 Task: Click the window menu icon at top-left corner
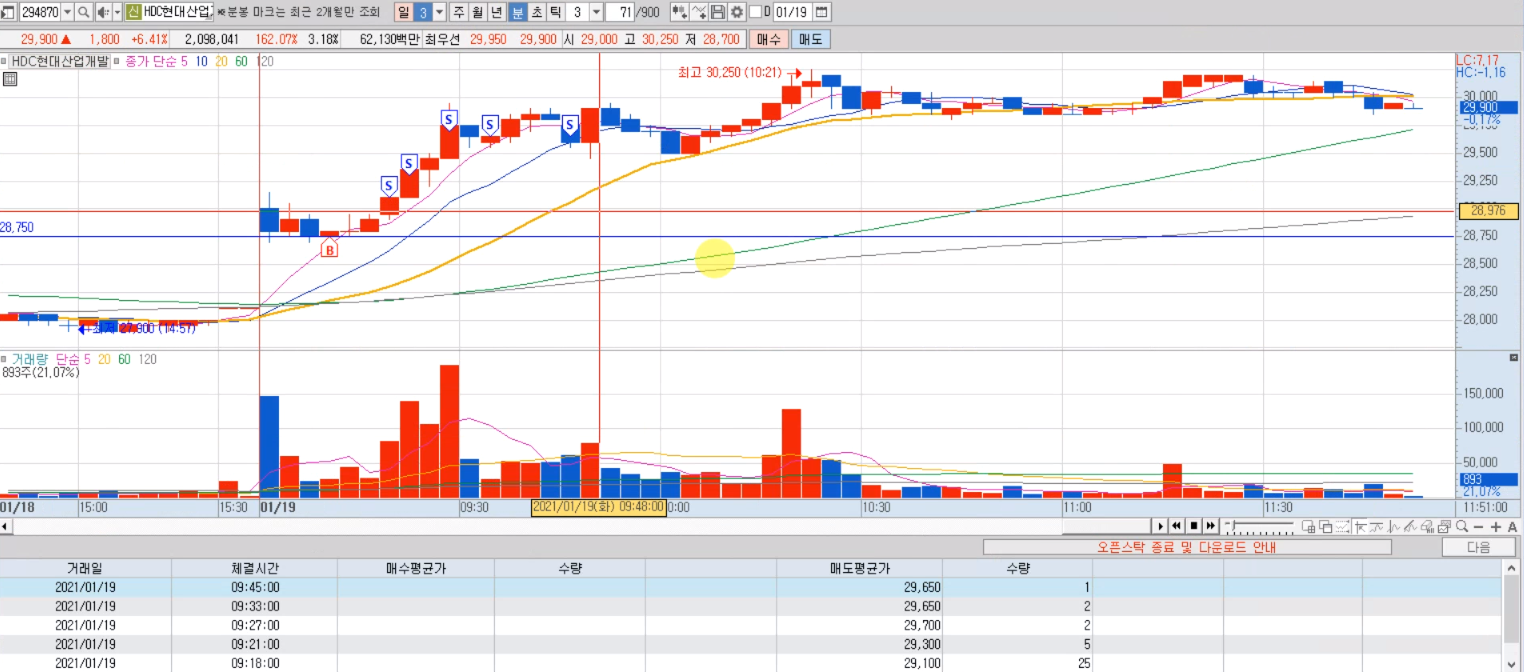(x=8, y=12)
